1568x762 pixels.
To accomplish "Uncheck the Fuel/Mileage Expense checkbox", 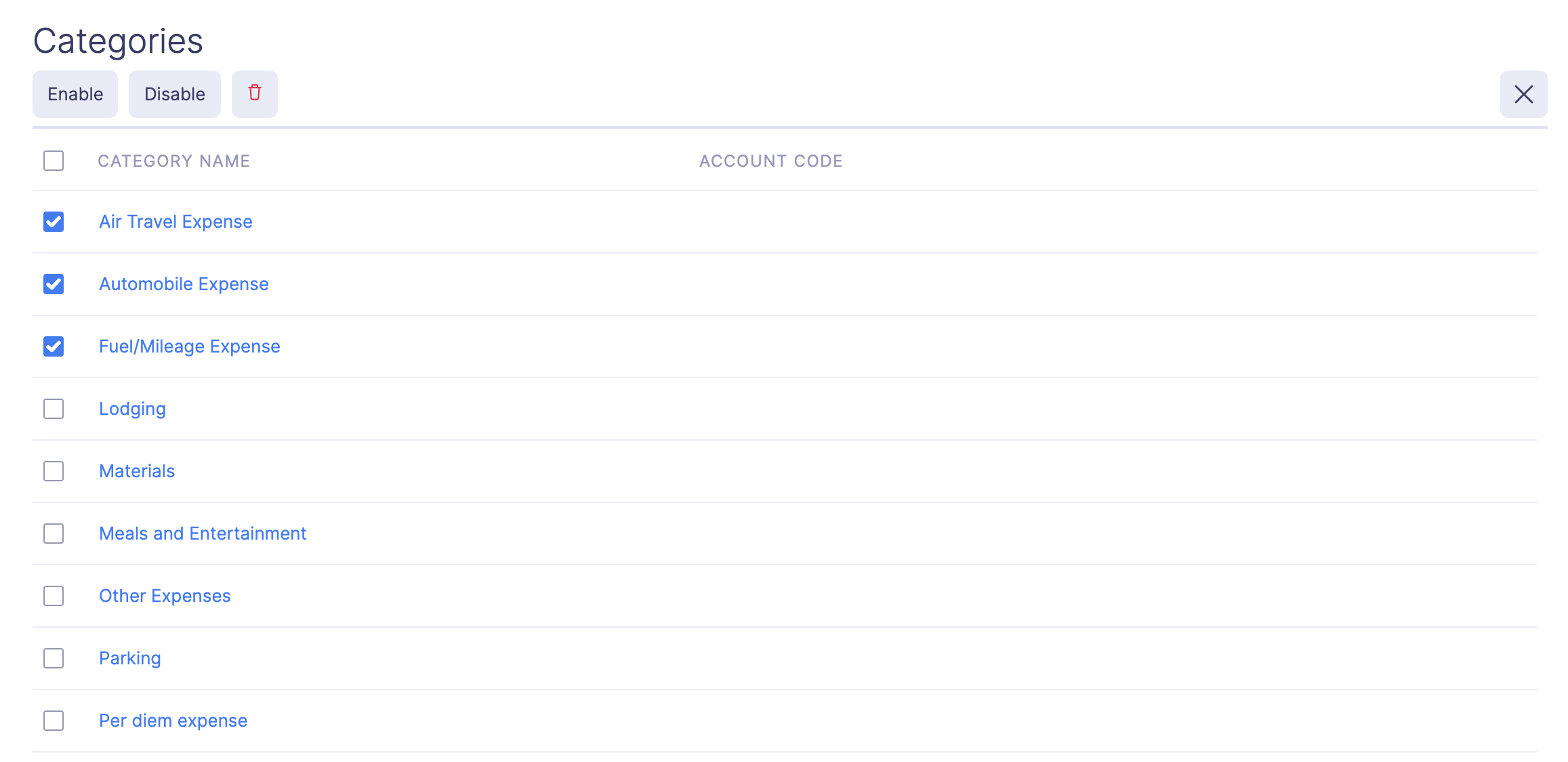I will 54,346.
